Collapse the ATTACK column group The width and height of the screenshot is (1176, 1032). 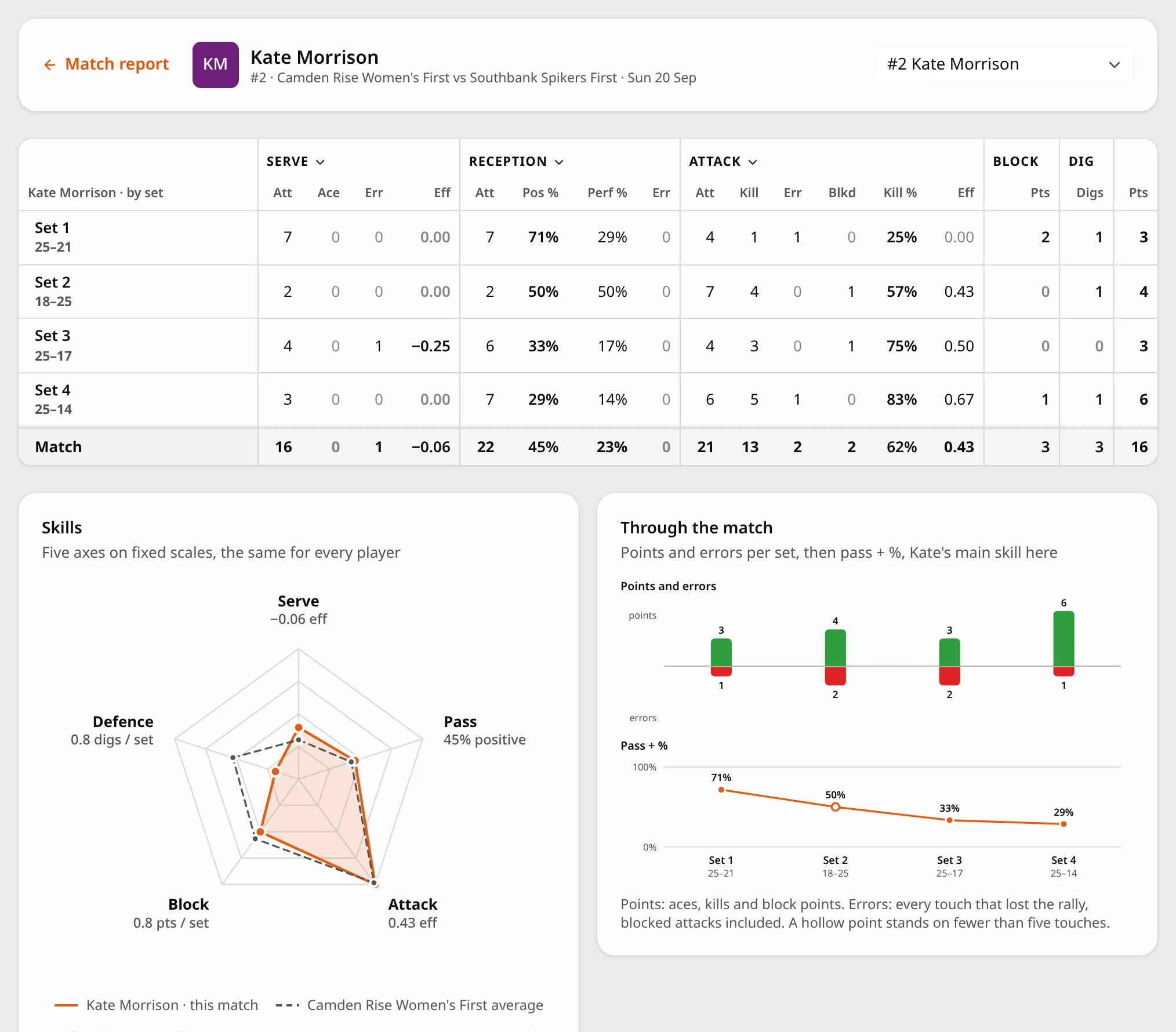[x=723, y=162]
